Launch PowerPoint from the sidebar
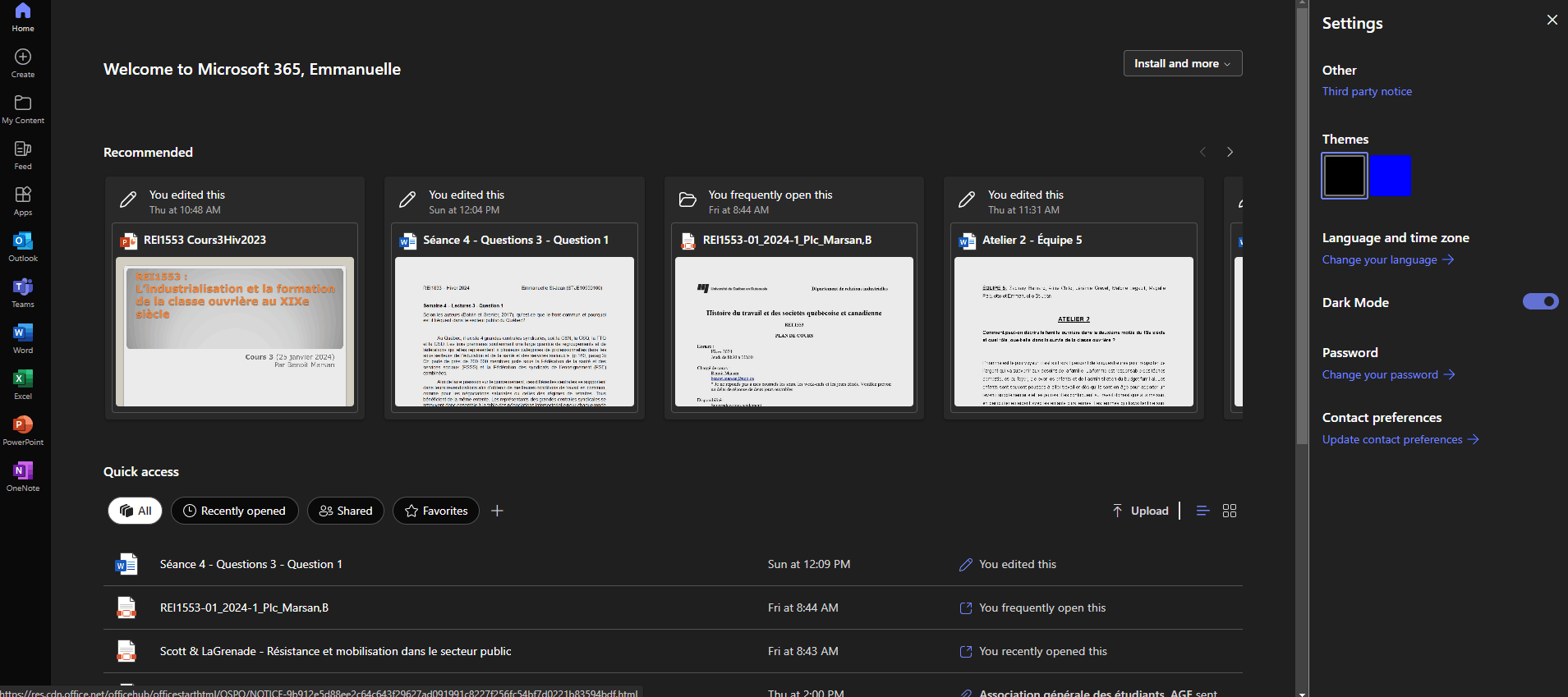This screenshot has height=697, width=1568. [23, 431]
